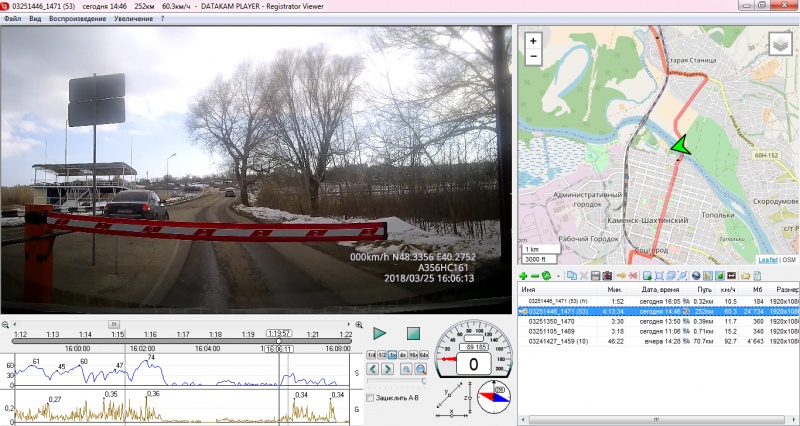Image resolution: width=800 pixels, height=426 pixels.
Task: Select the 64x playback speed button
Action: 423,354
